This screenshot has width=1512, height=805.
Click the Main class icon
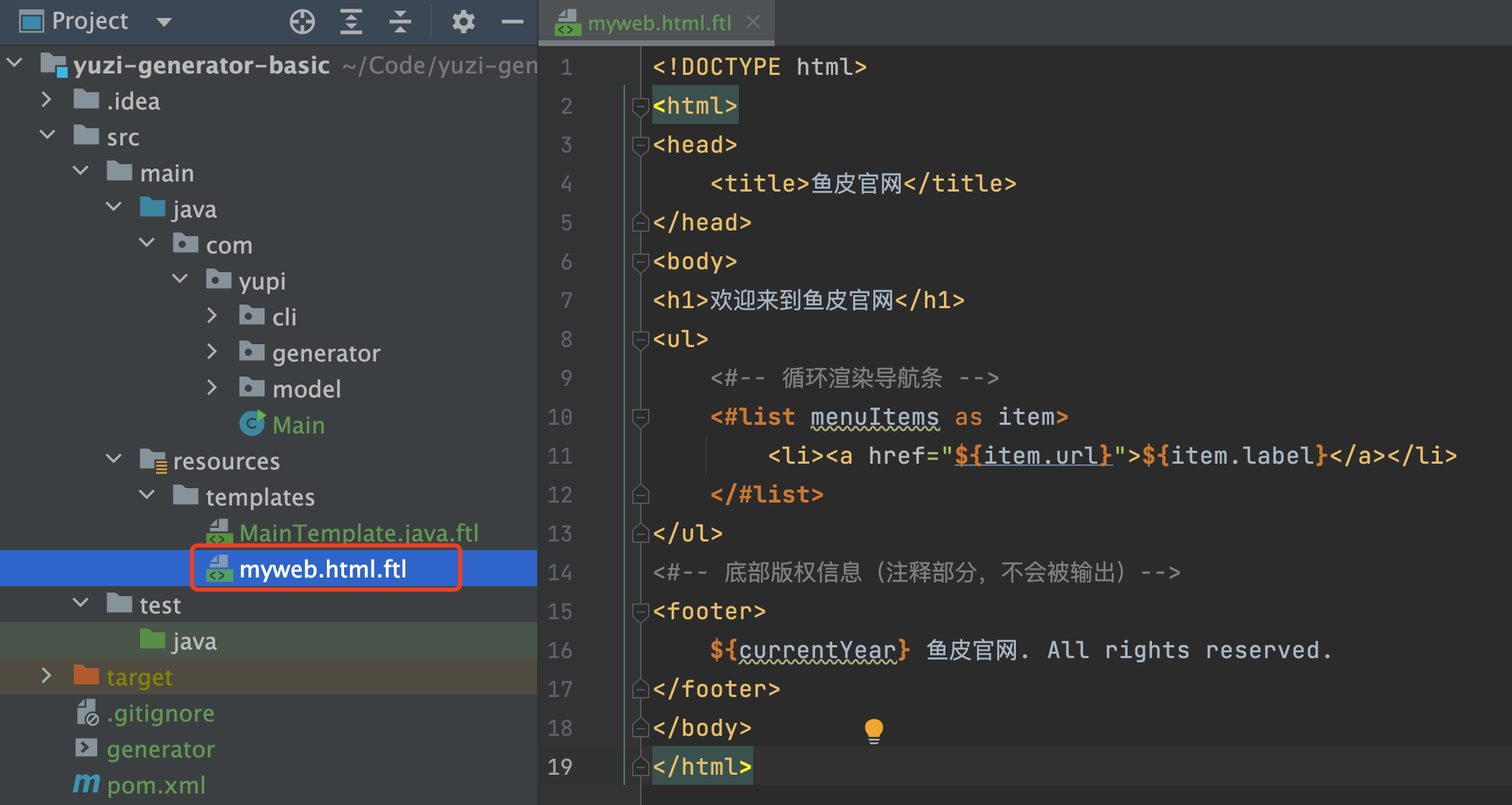point(252,424)
